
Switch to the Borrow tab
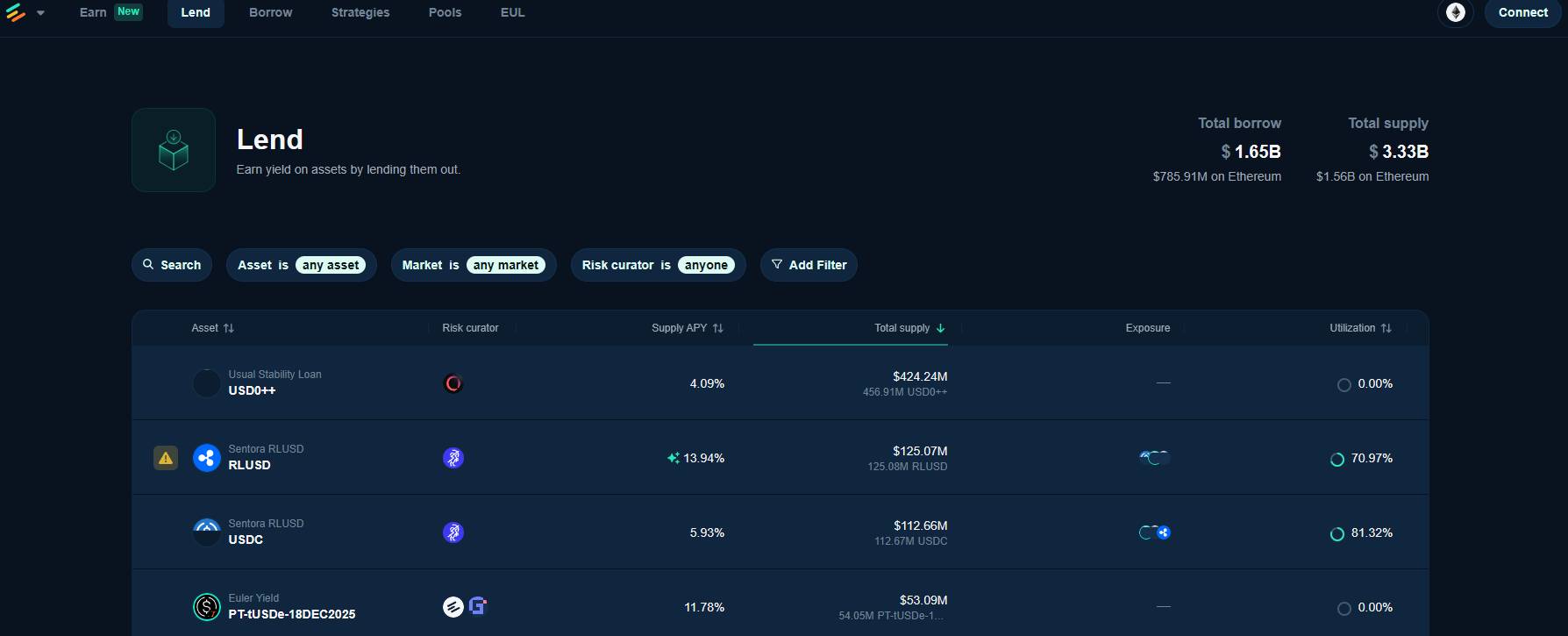pos(270,12)
